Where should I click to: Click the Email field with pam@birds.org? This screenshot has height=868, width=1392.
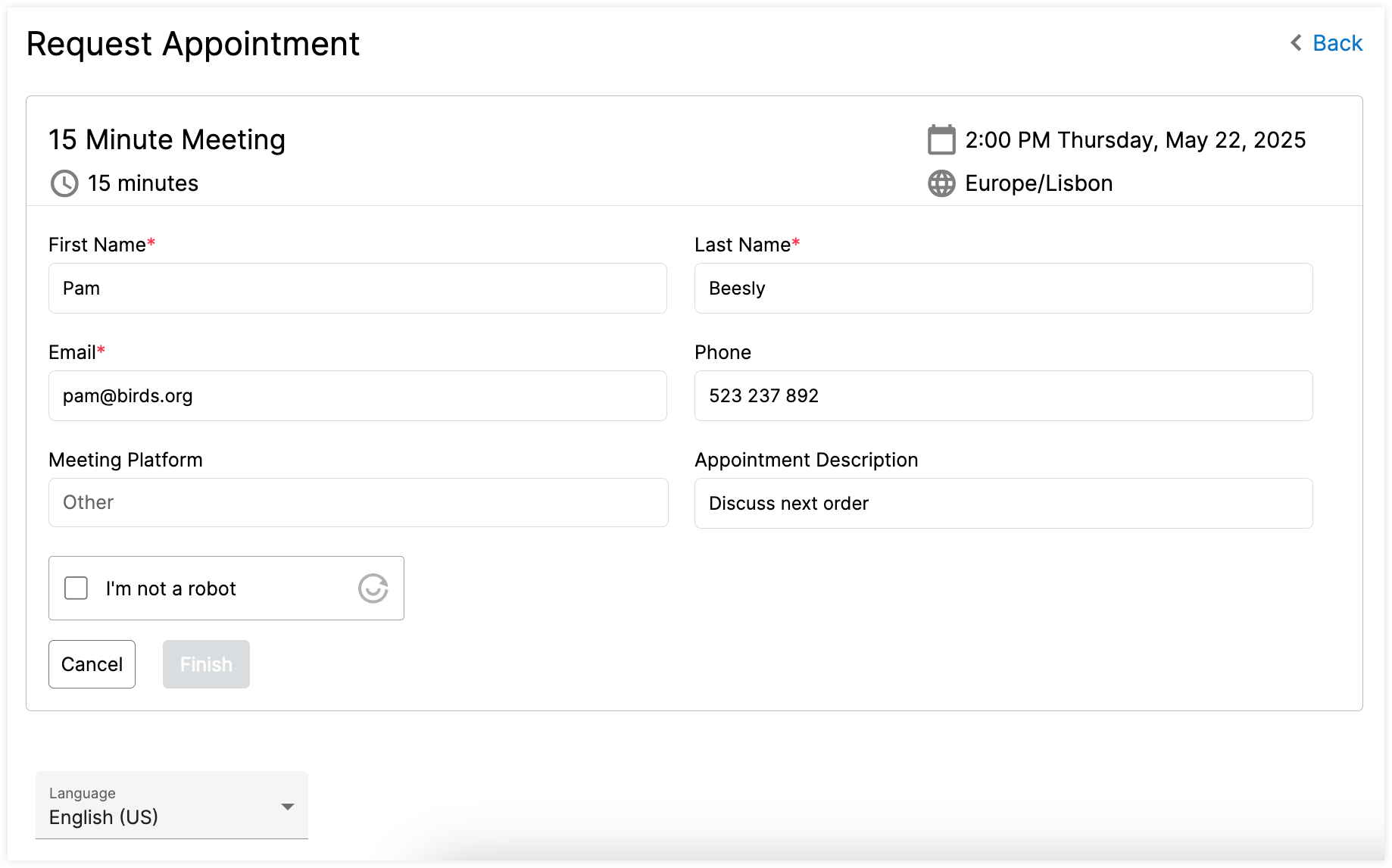coord(357,396)
